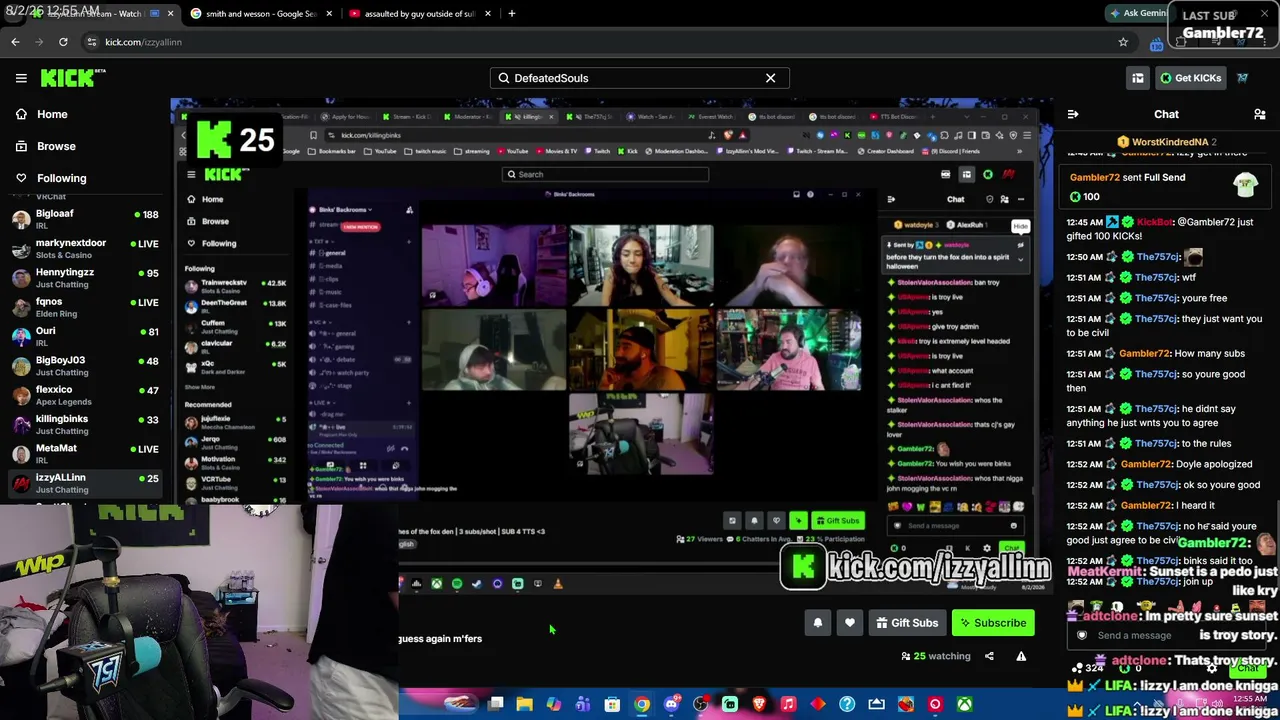The width and height of the screenshot is (1280, 720).
Task: Click the Gift Subs button
Action: click(x=907, y=623)
